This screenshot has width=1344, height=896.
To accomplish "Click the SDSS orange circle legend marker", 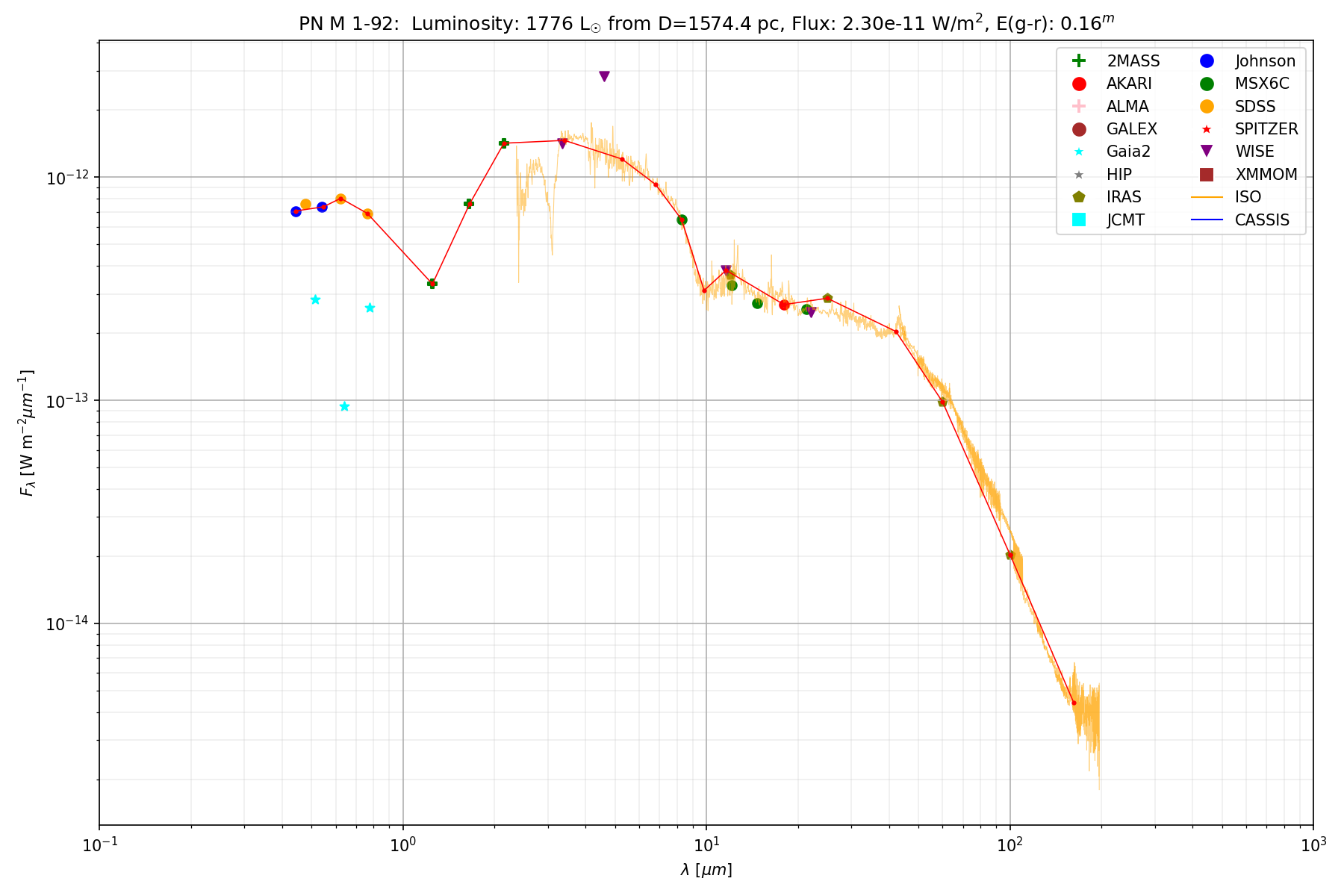I will (x=1207, y=107).
